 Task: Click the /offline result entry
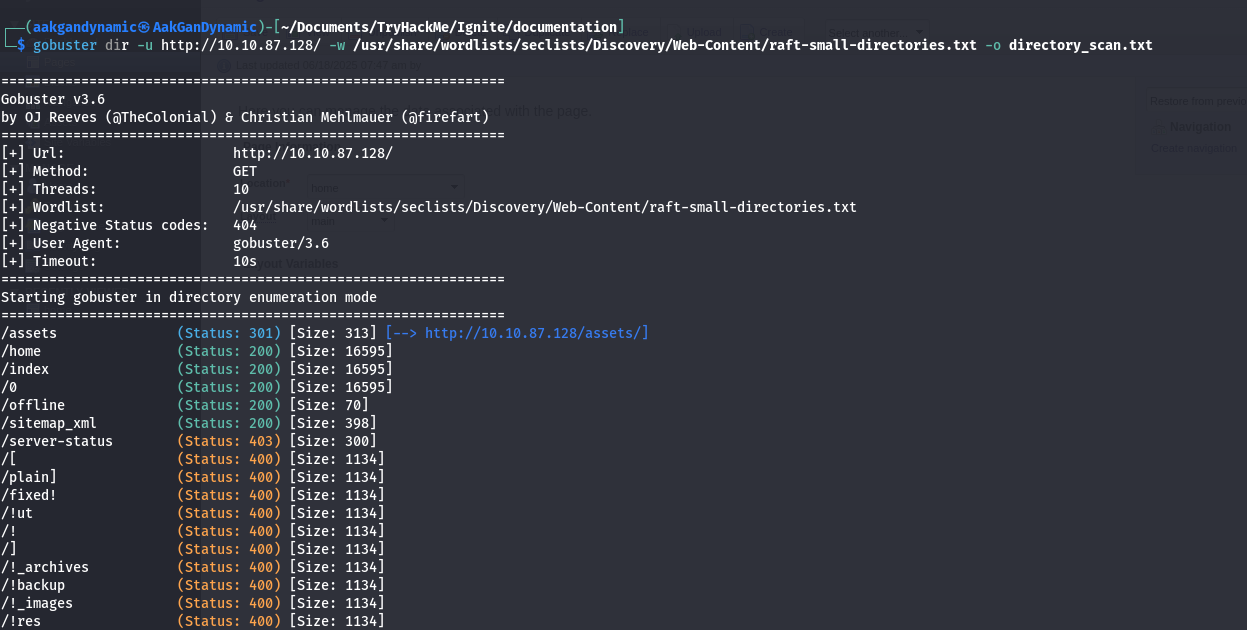point(33,405)
